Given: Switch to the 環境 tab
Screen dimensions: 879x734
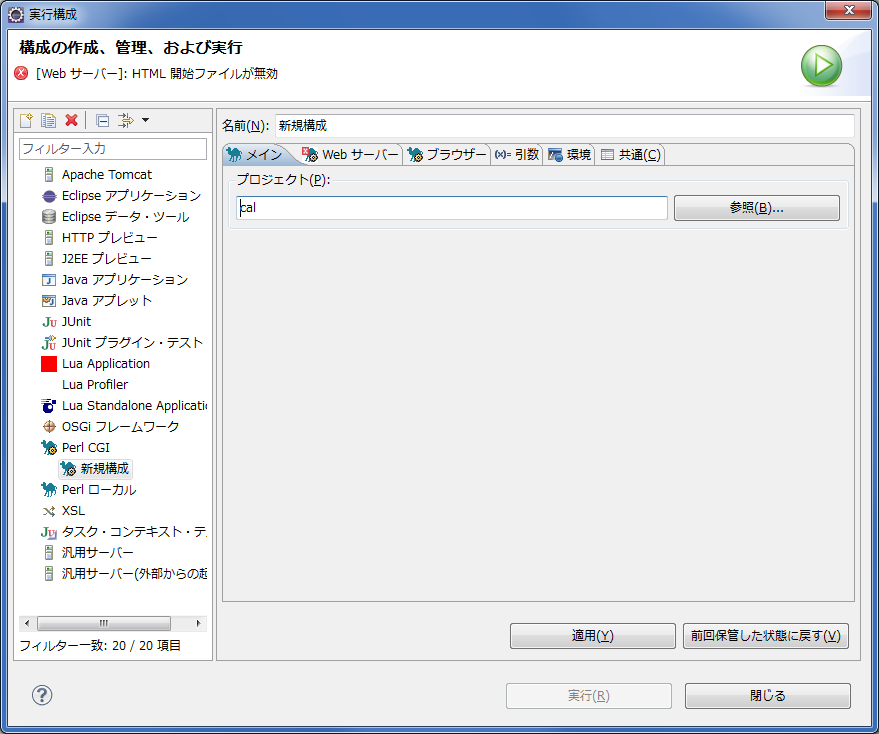Looking at the screenshot, I should pos(570,155).
